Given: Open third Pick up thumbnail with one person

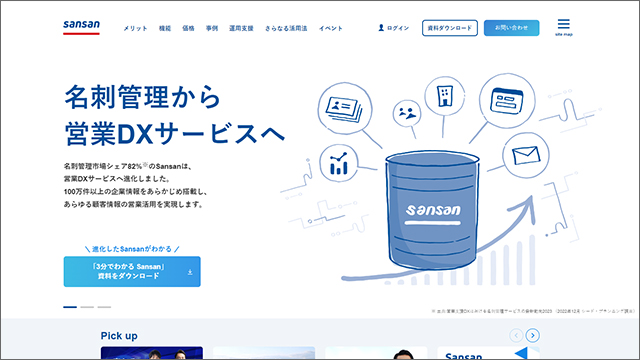Looking at the screenshot, I should click(x=376, y=353).
